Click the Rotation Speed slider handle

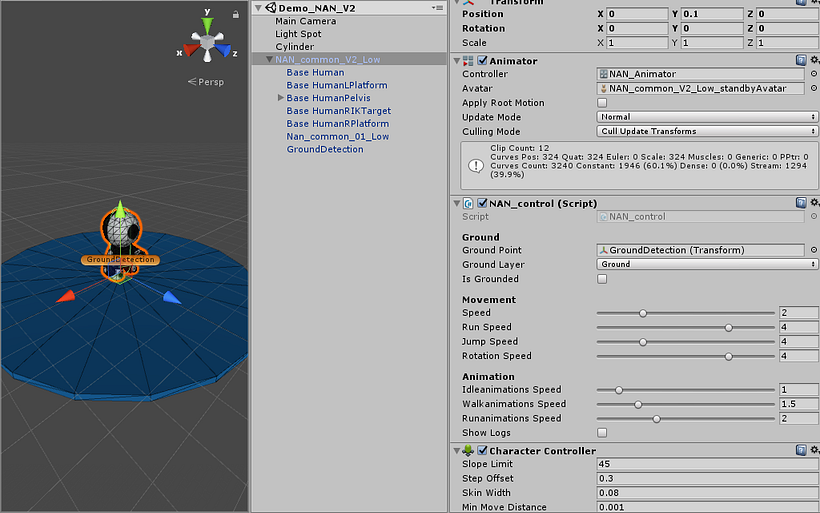pyautogui.click(x=728, y=357)
